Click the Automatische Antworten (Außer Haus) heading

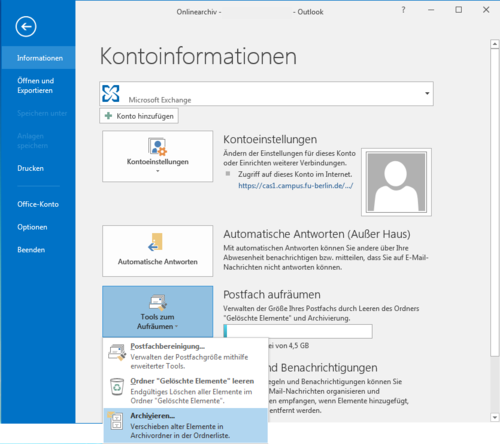click(317, 234)
